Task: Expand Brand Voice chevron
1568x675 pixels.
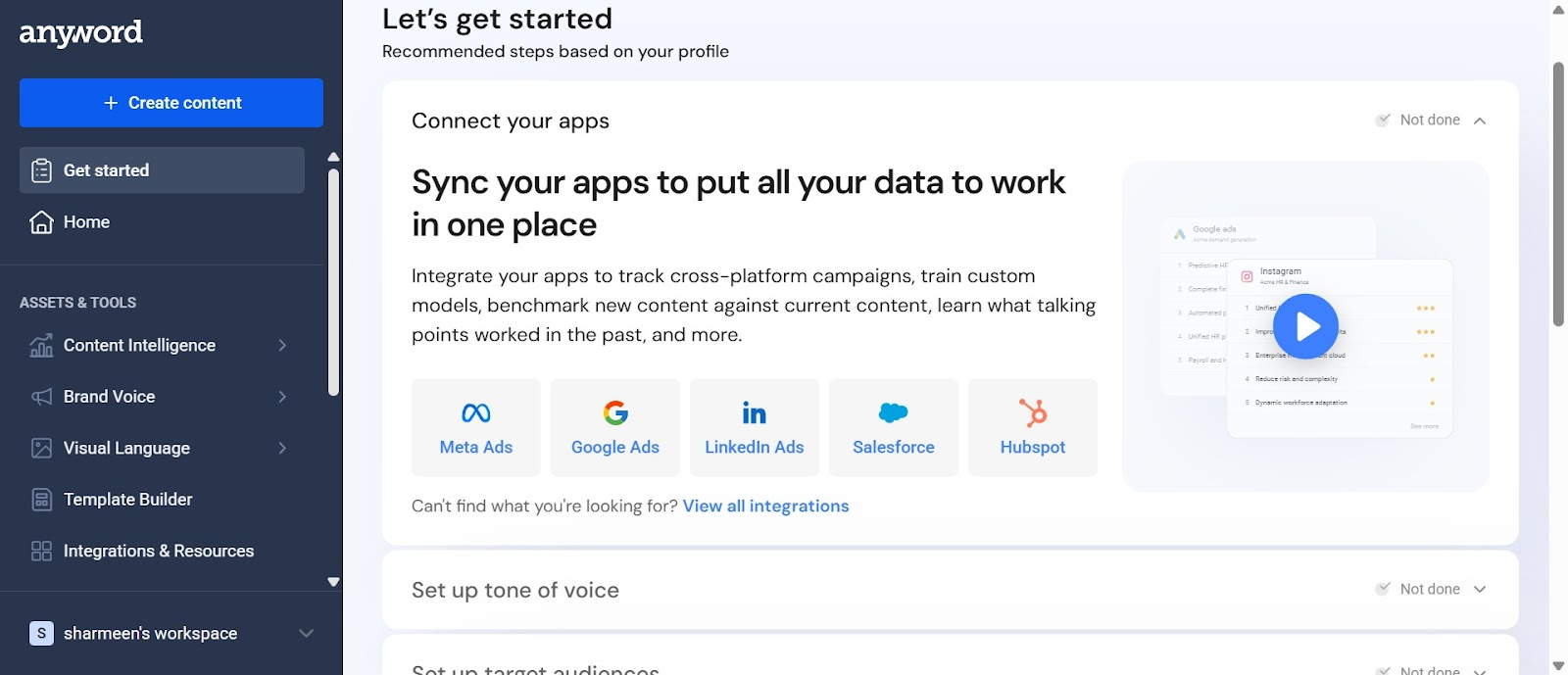Action: (x=282, y=397)
